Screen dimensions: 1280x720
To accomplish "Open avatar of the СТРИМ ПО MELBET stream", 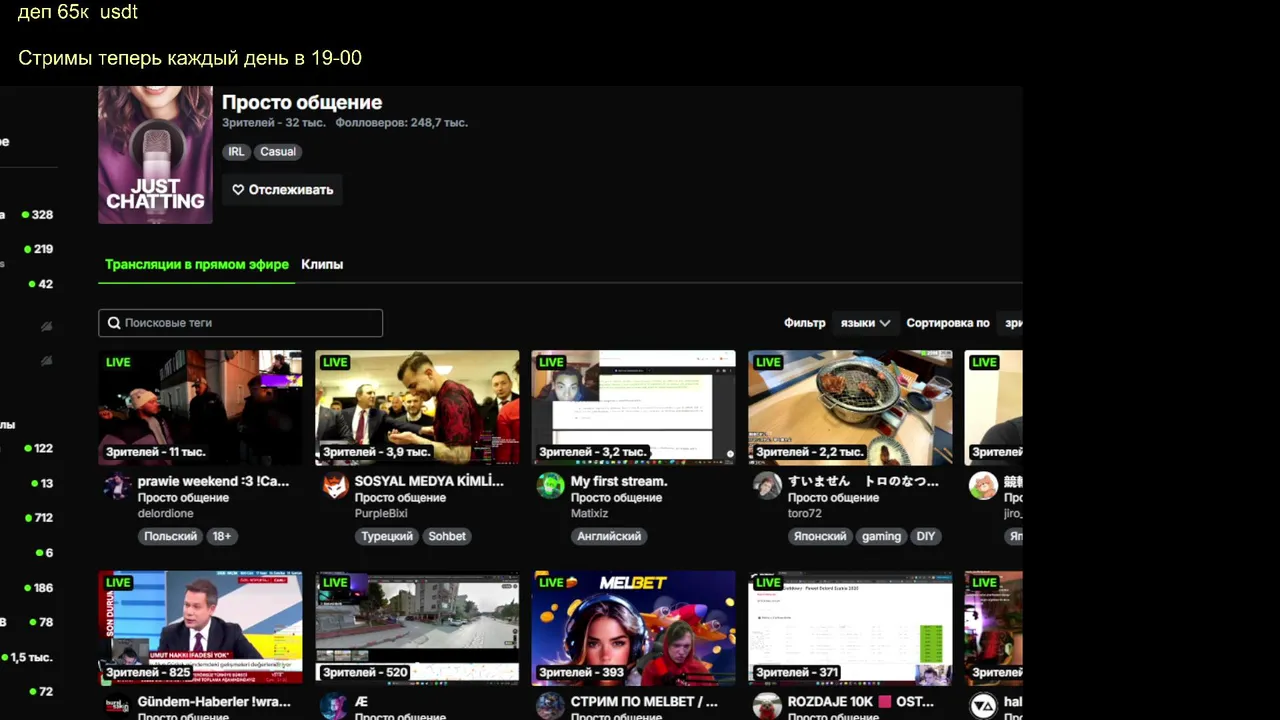I will point(551,706).
